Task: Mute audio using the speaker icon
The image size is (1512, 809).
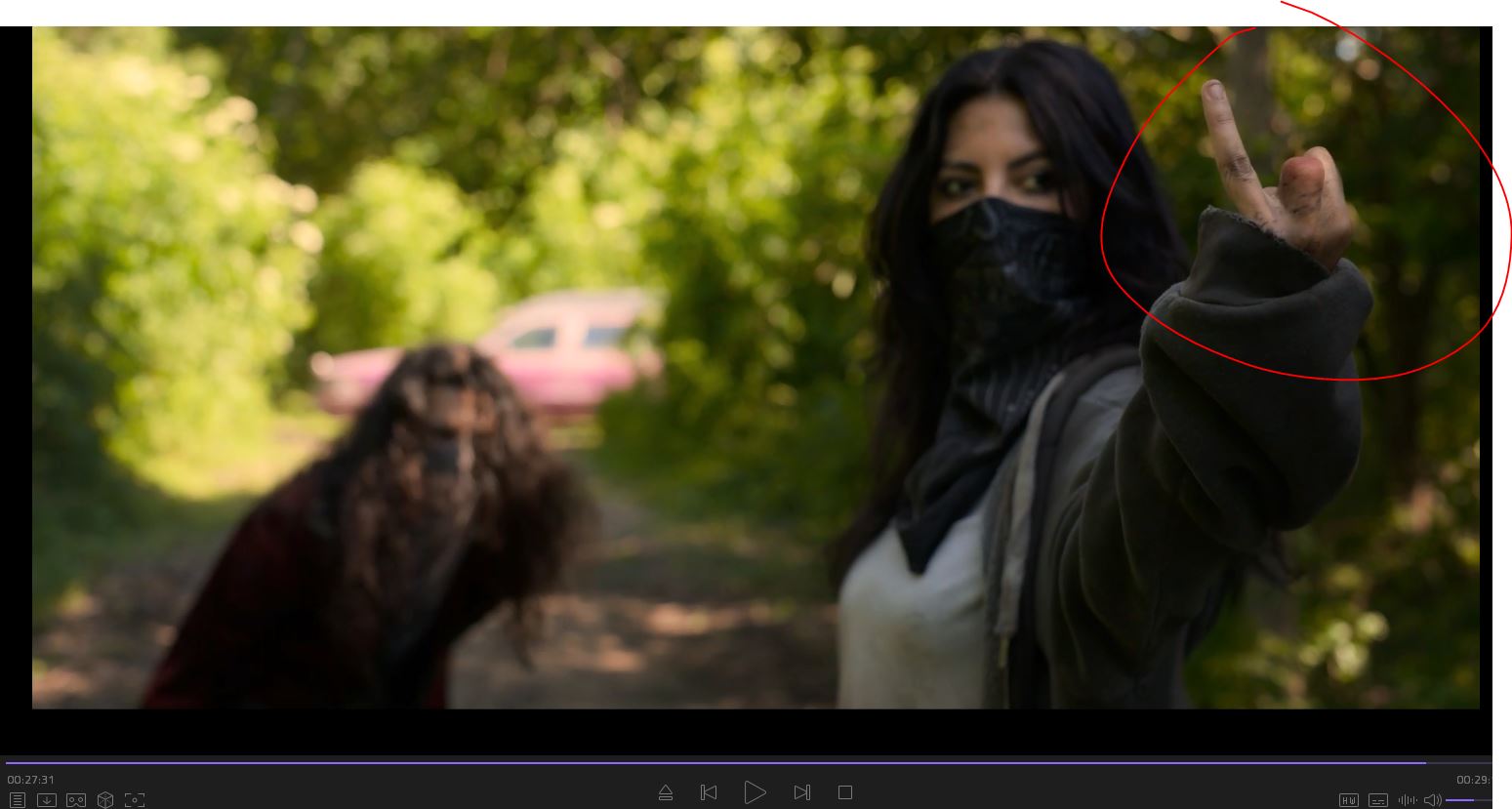Action: point(1432,800)
